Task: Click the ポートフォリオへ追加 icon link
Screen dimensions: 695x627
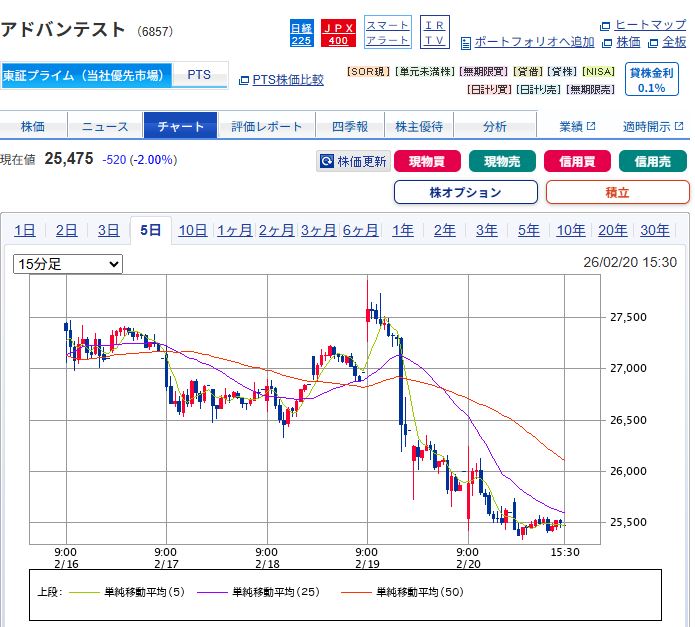Action: pos(527,42)
